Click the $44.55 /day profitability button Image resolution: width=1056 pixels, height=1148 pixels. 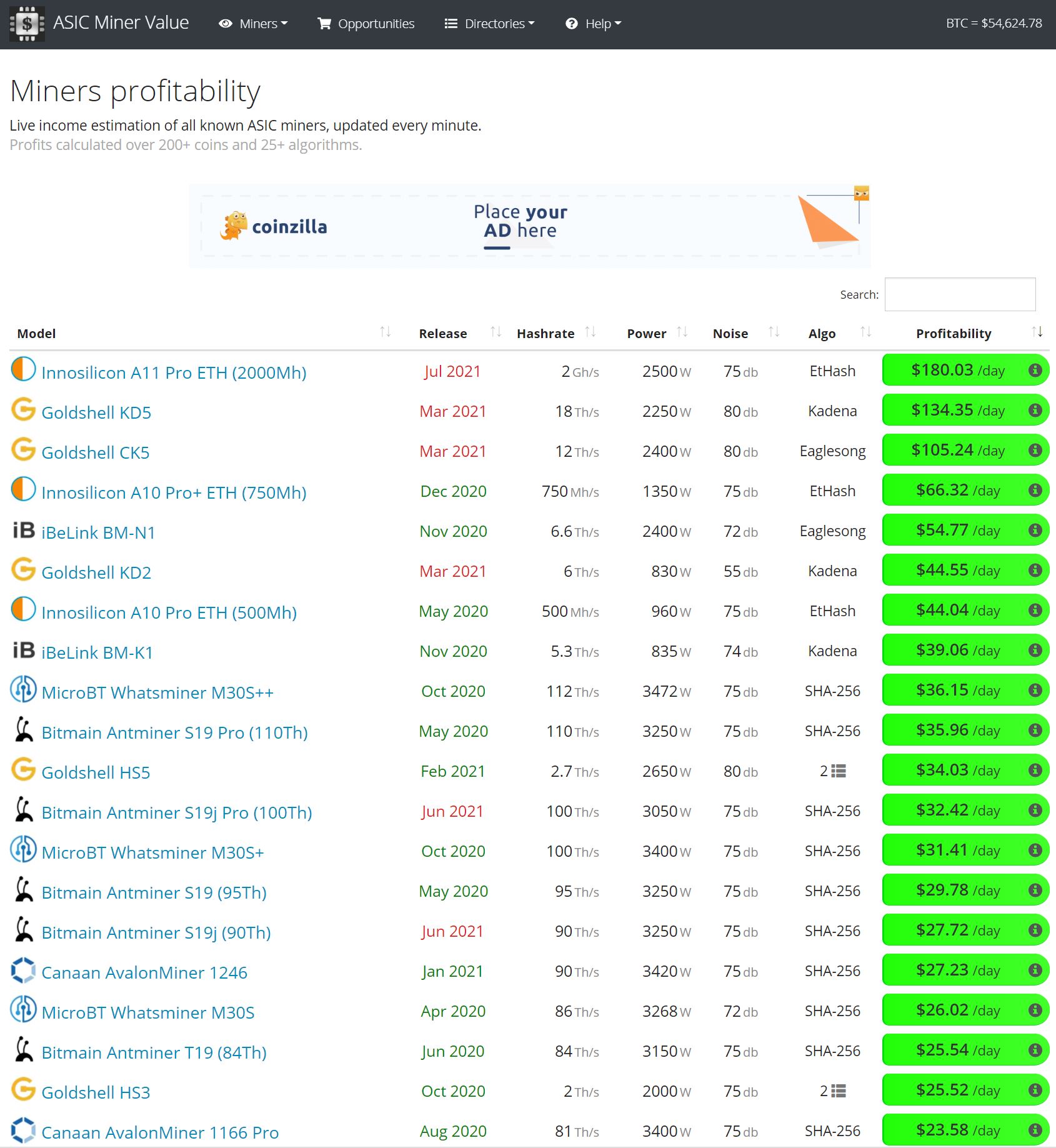tap(966, 570)
